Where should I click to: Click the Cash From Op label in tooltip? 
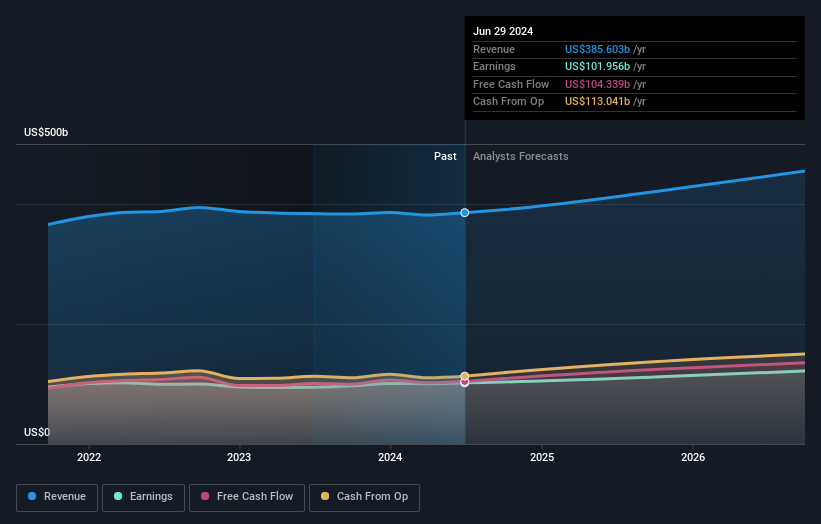(508, 102)
